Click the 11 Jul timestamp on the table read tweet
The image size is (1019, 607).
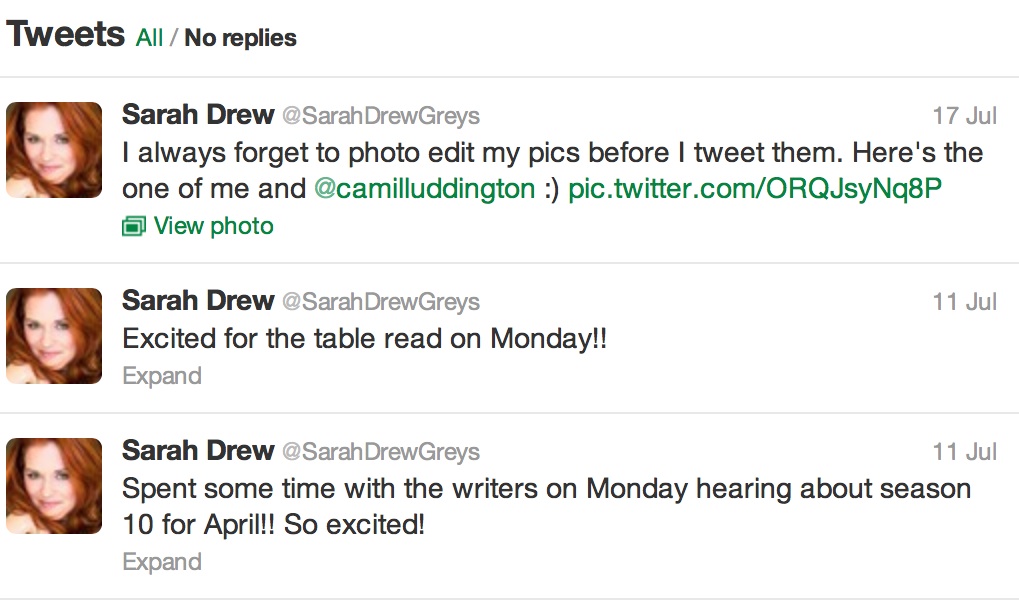point(964,302)
